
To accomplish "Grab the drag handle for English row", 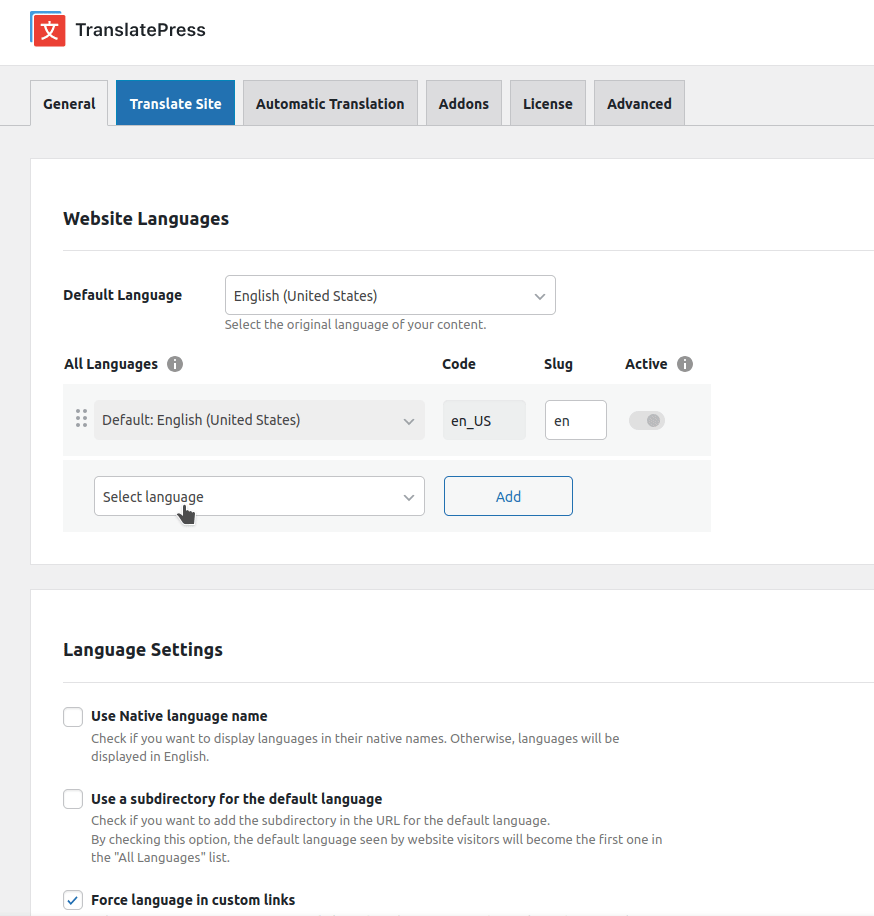I will point(81,418).
